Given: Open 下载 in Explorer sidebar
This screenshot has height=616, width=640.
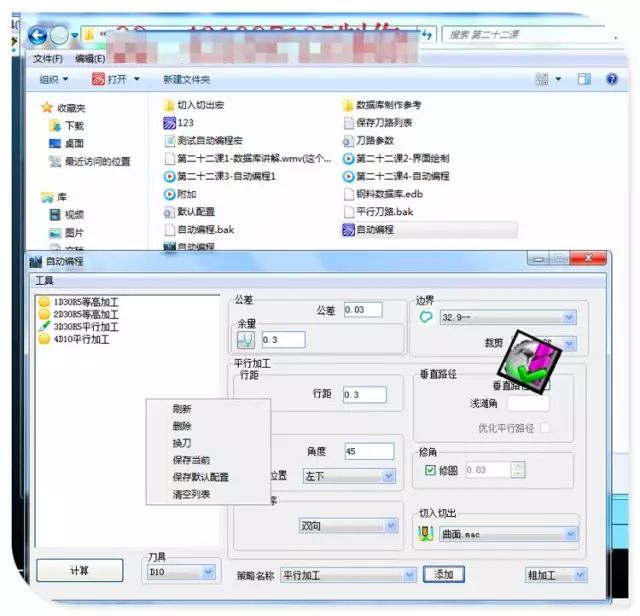Looking at the screenshot, I should coord(66,126).
